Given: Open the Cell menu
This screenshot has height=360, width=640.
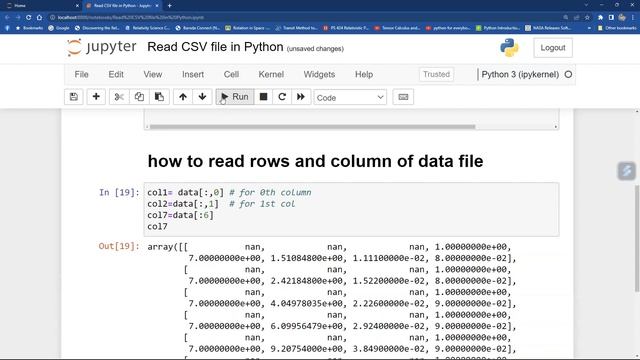Looking at the screenshot, I should coord(231,74).
